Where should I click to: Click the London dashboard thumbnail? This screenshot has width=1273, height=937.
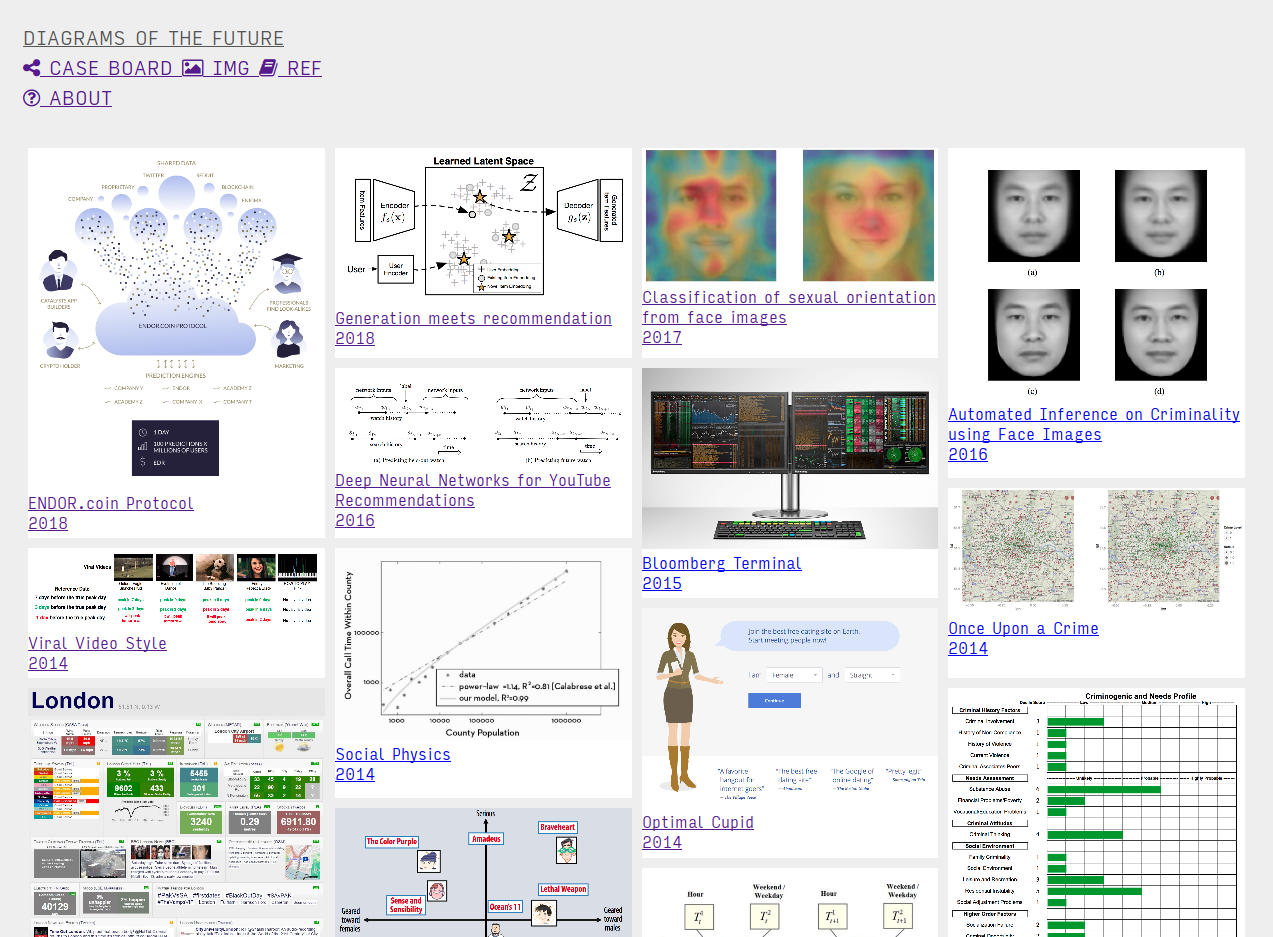point(176,810)
